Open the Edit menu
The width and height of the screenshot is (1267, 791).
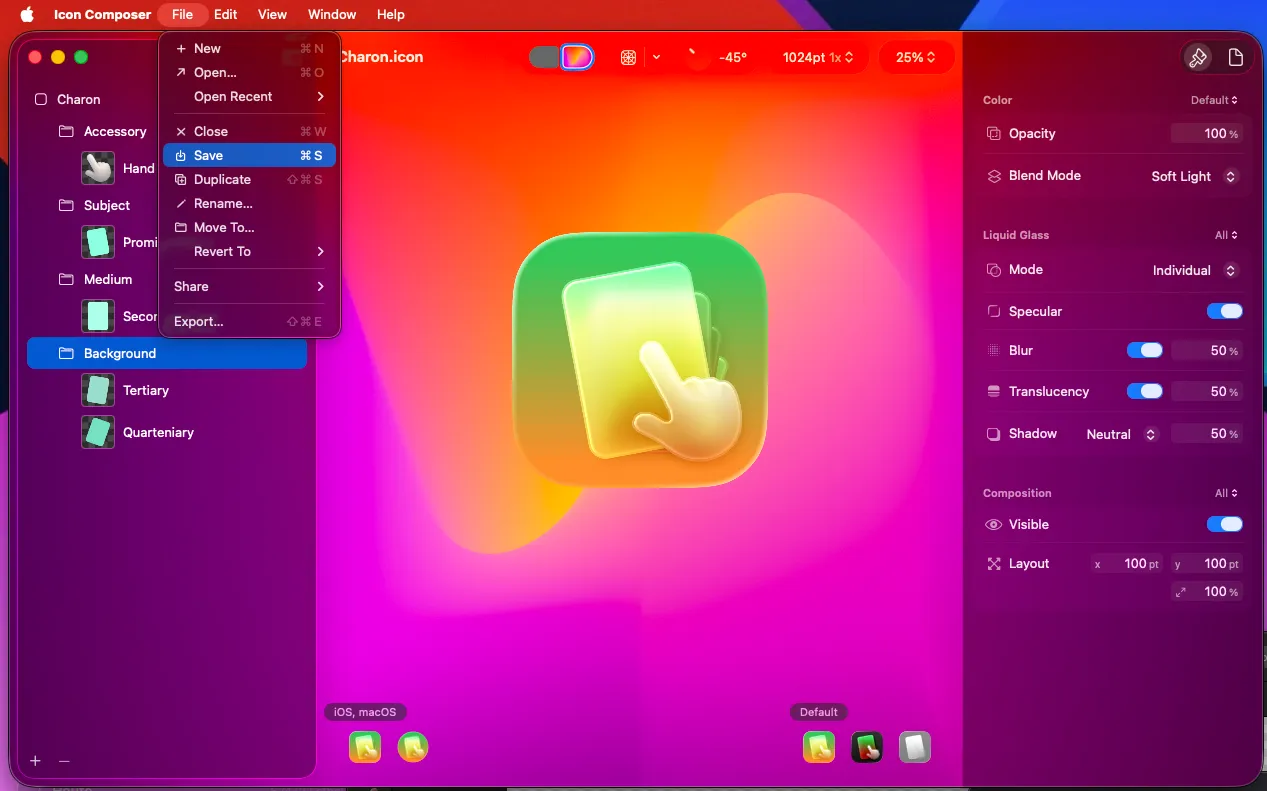226,14
